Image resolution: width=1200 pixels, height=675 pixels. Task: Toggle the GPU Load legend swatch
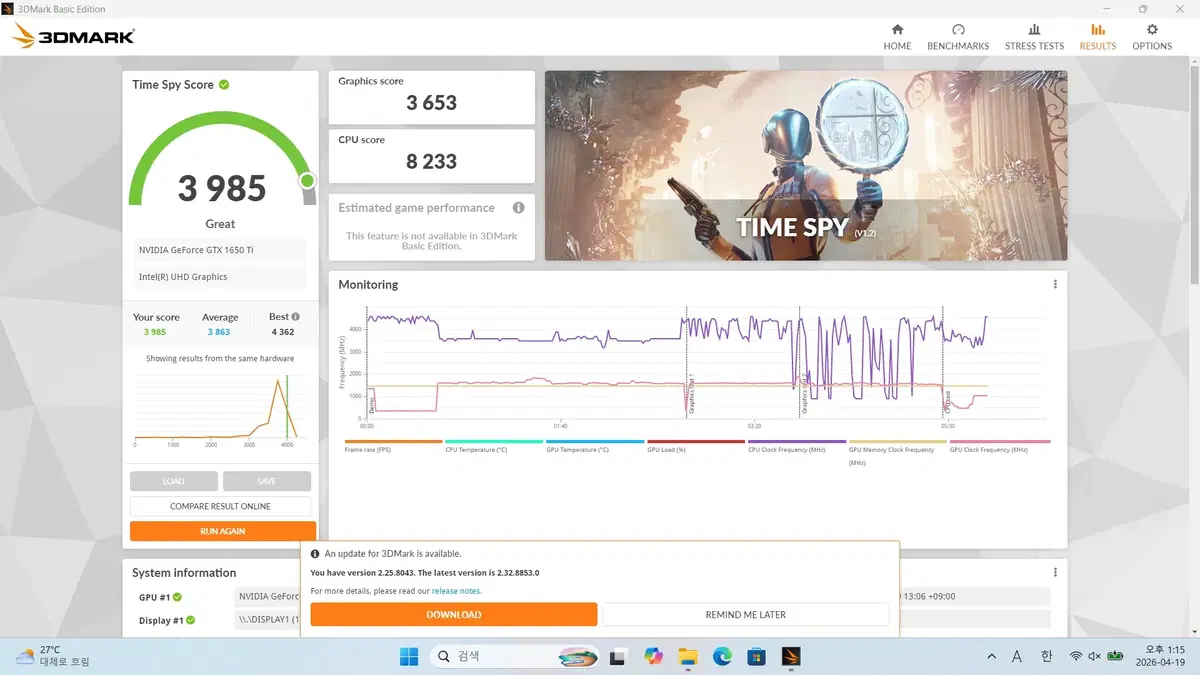click(x=695, y=441)
